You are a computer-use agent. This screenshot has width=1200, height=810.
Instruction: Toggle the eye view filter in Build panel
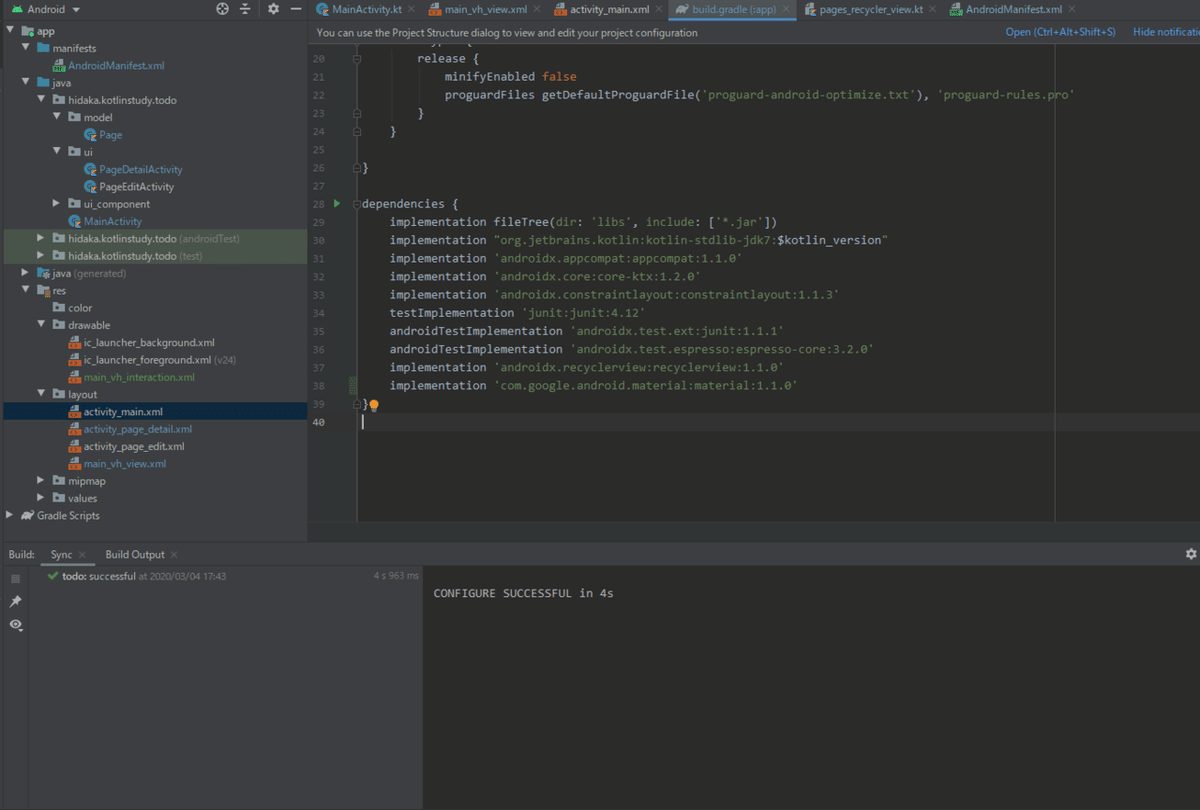pos(15,624)
